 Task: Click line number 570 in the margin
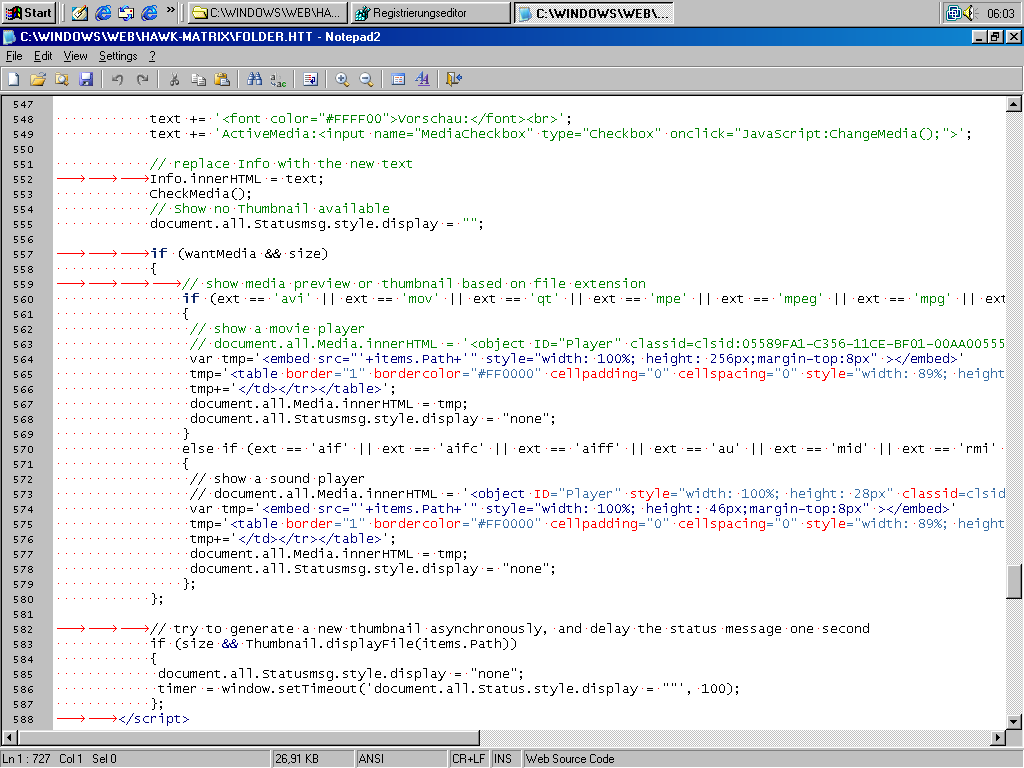pyautogui.click(x=23, y=450)
